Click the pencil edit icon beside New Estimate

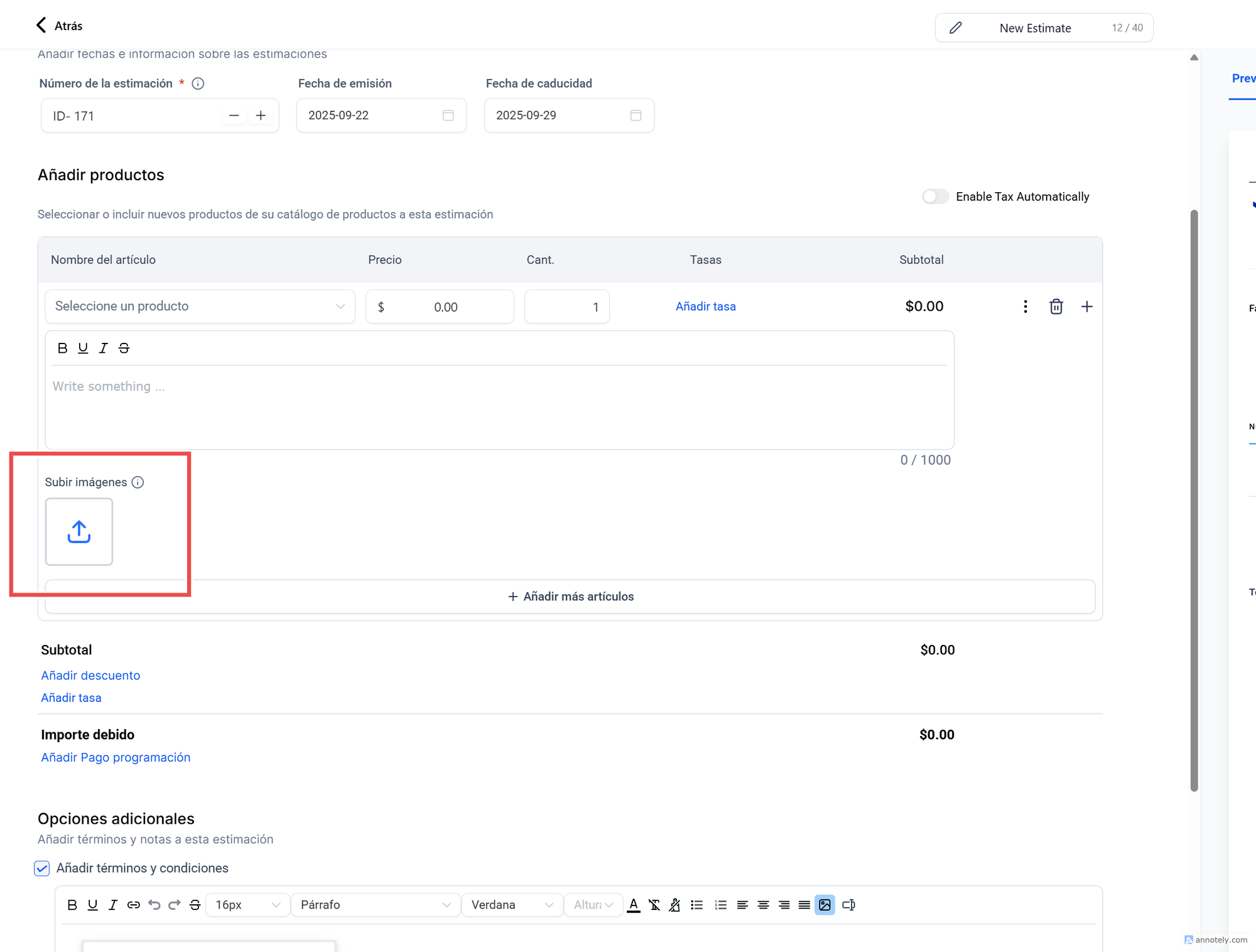[x=955, y=28]
